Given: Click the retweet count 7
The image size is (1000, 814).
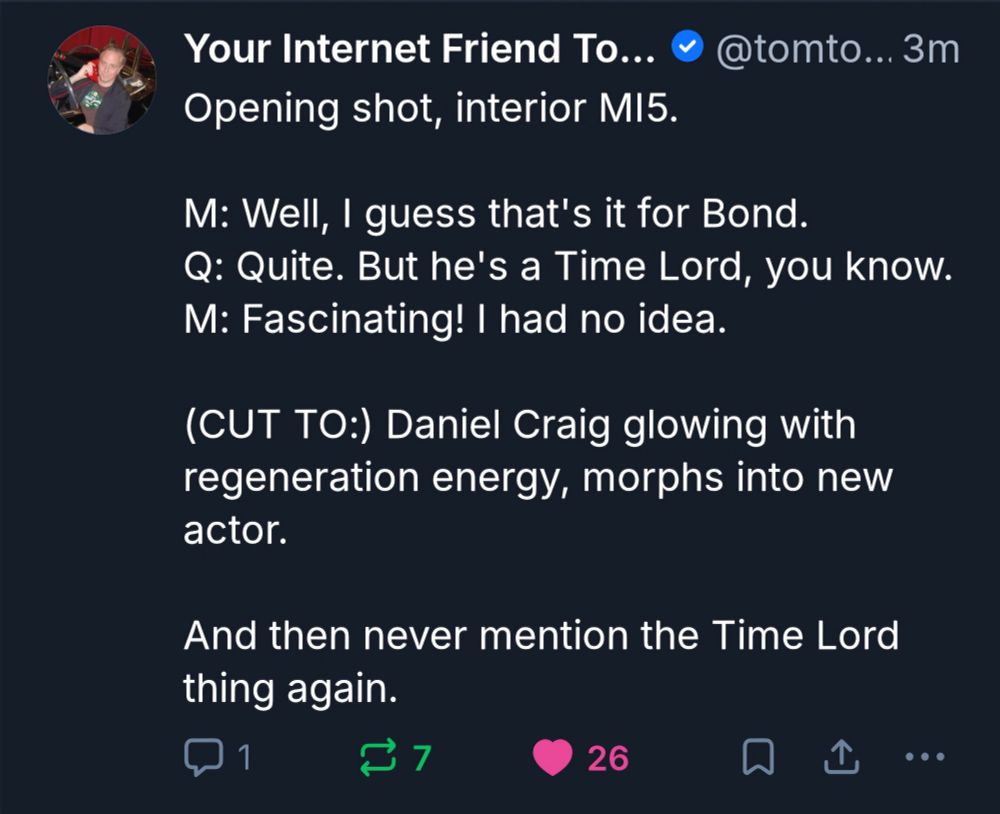Looking at the screenshot, I should point(421,758).
